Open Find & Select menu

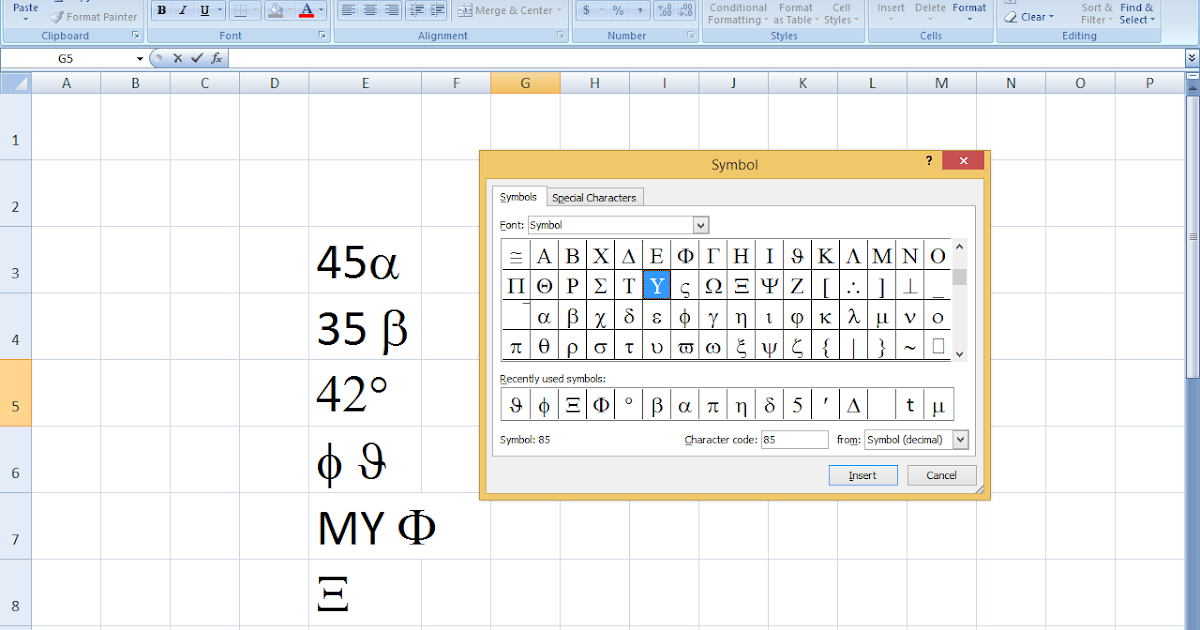pyautogui.click(x=1137, y=13)
